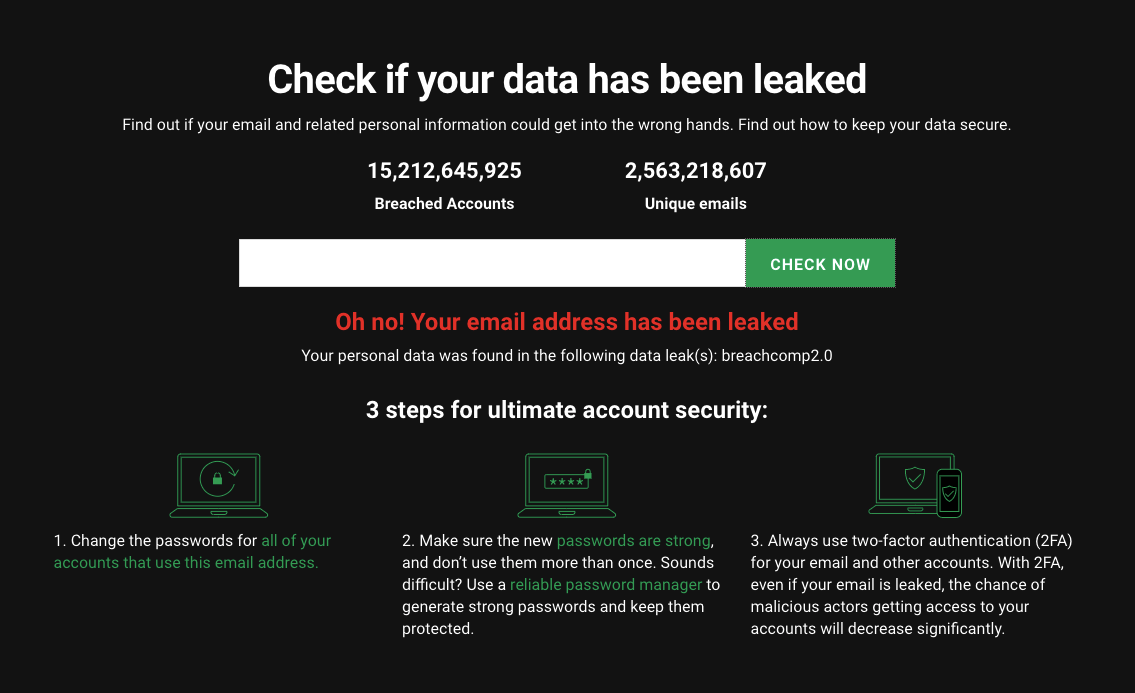1135x693 pixels.
Task: Click the step 2 strong passwords text
Action: point(561,585)
